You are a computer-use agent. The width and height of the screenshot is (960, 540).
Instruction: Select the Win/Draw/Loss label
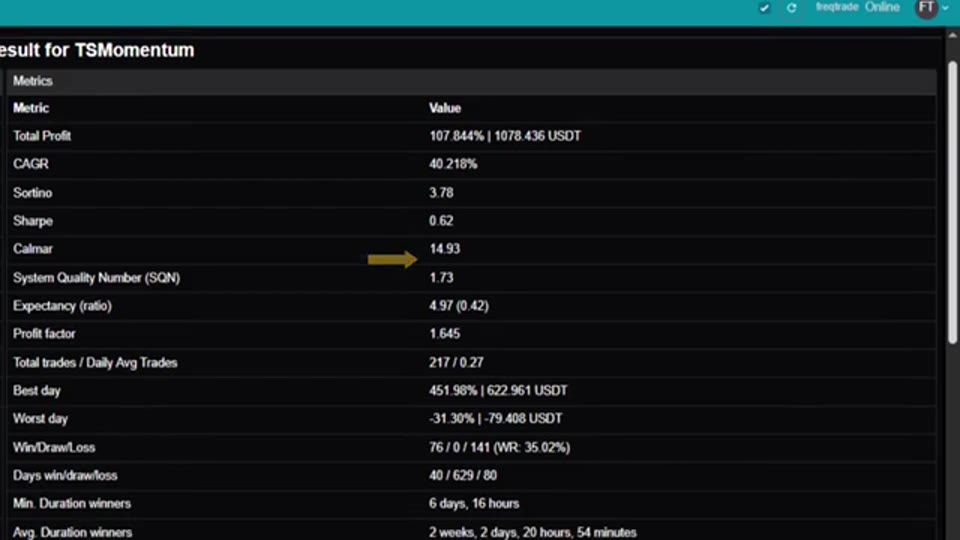[x=54, y=448]
